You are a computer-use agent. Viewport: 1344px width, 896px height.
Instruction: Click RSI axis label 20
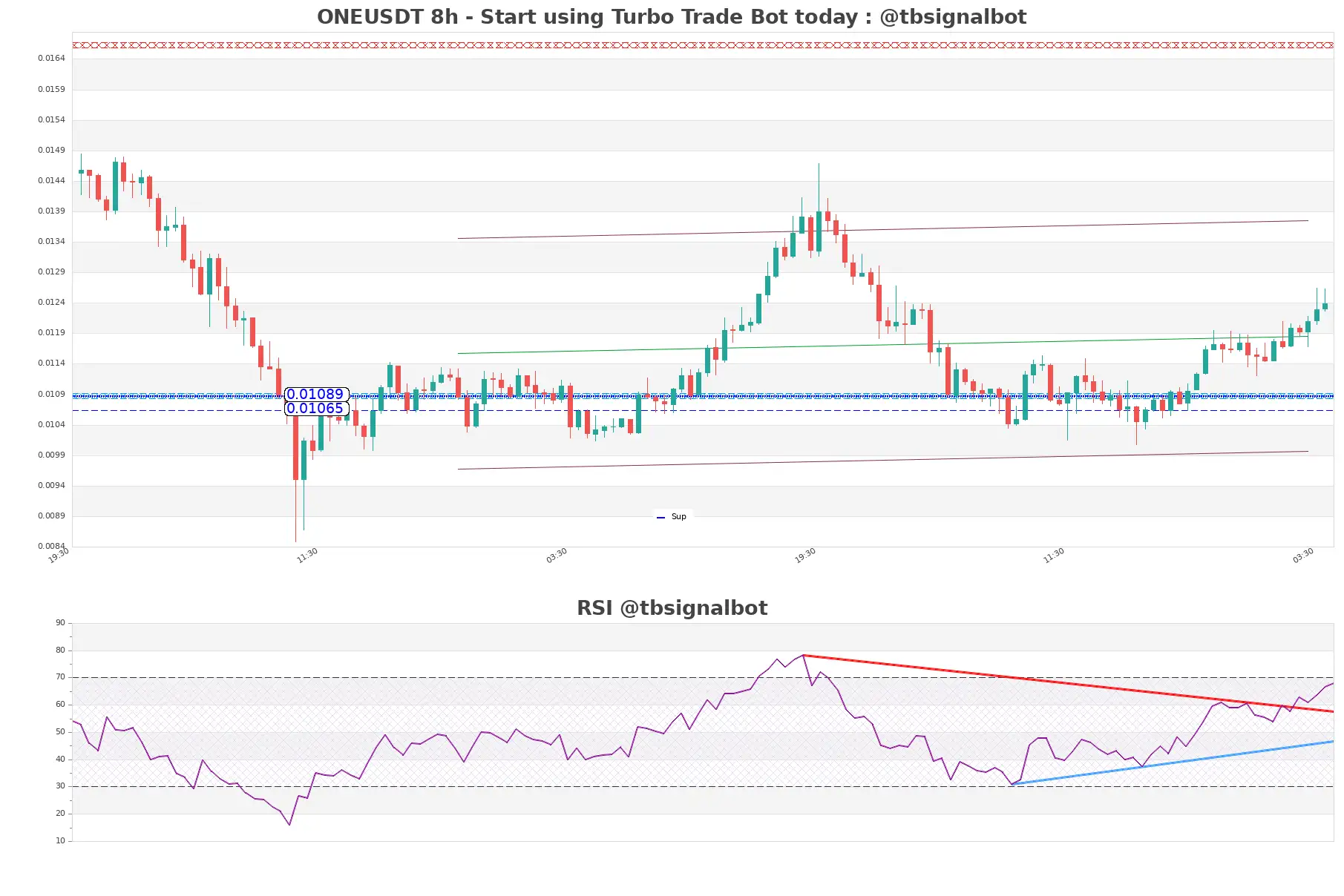pyautogui.click(x=60, y=814)
